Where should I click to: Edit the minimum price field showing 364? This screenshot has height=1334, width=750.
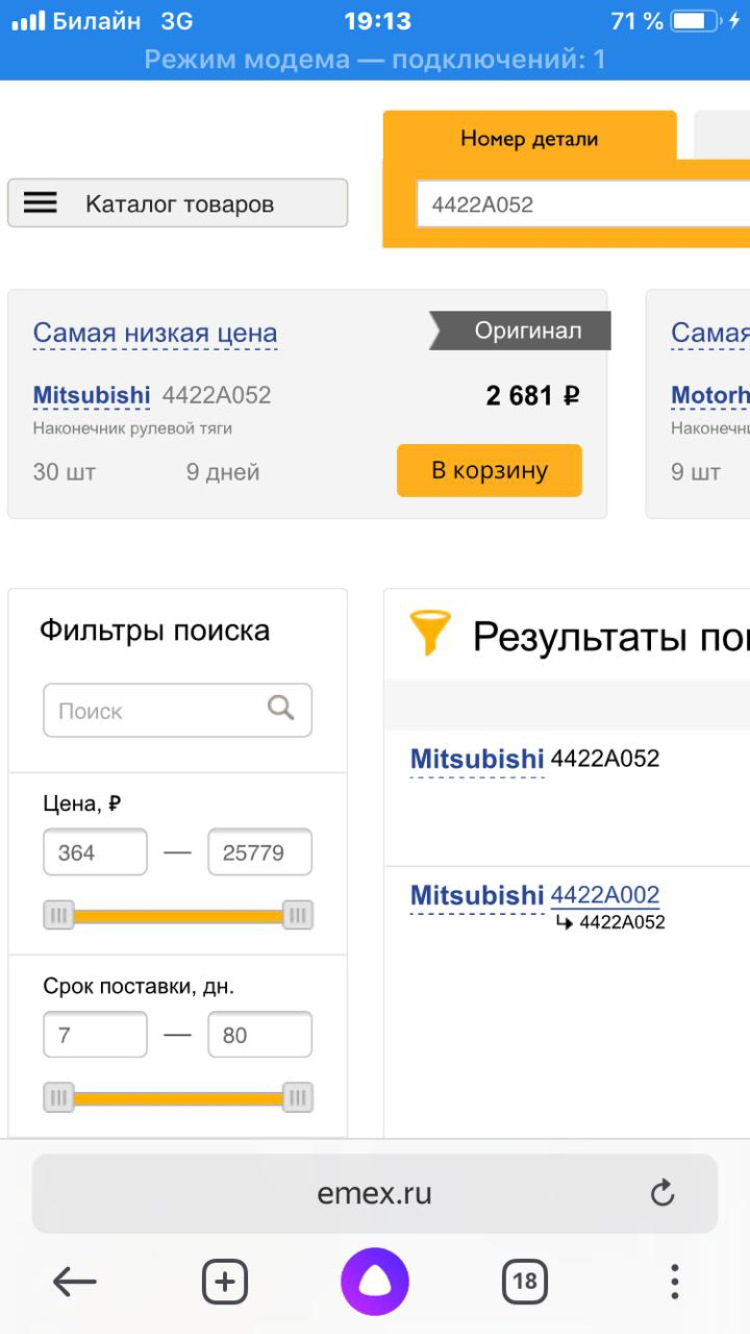(x=94, y=851)
